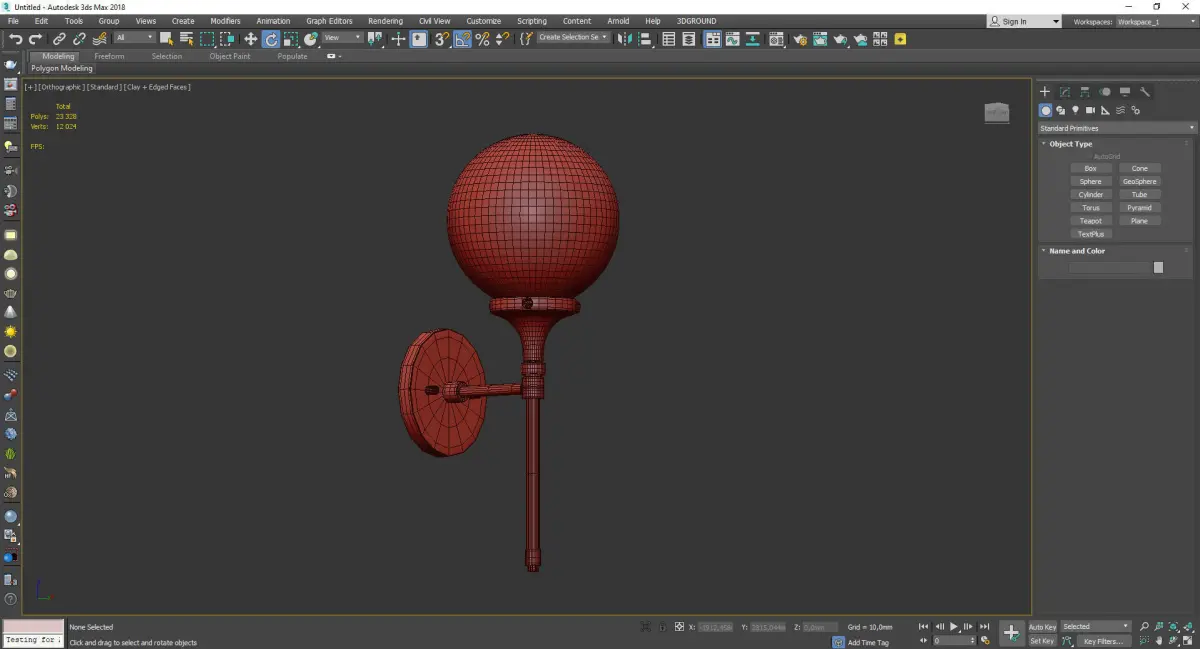Viewport: 1200px width, 649px height.
Task: Click the yellow 3DGROUND toolbar icon
Action: [x=901, y=39]
